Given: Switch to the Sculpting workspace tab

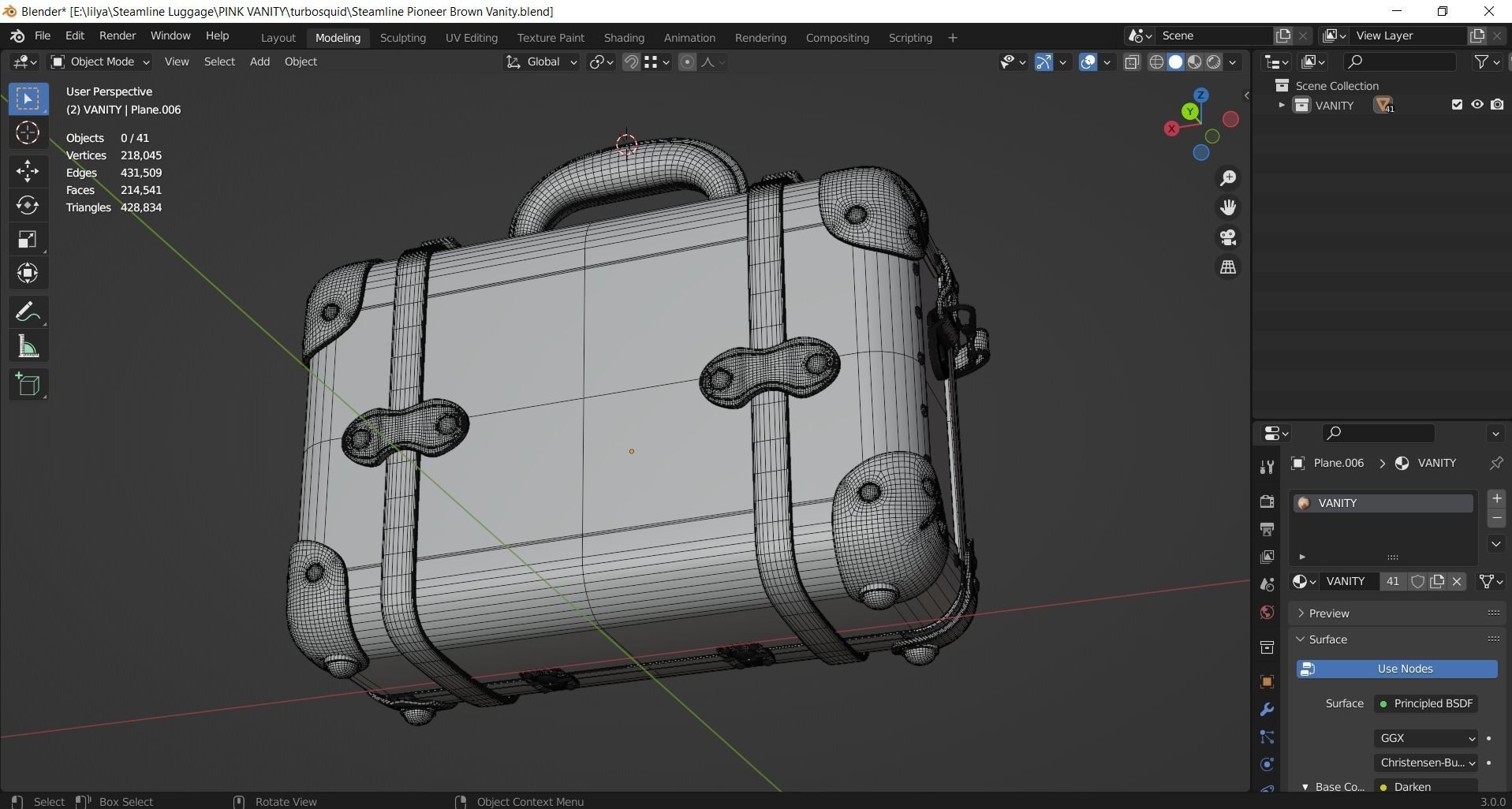Looking at the screenshot, I should [402, 38].
